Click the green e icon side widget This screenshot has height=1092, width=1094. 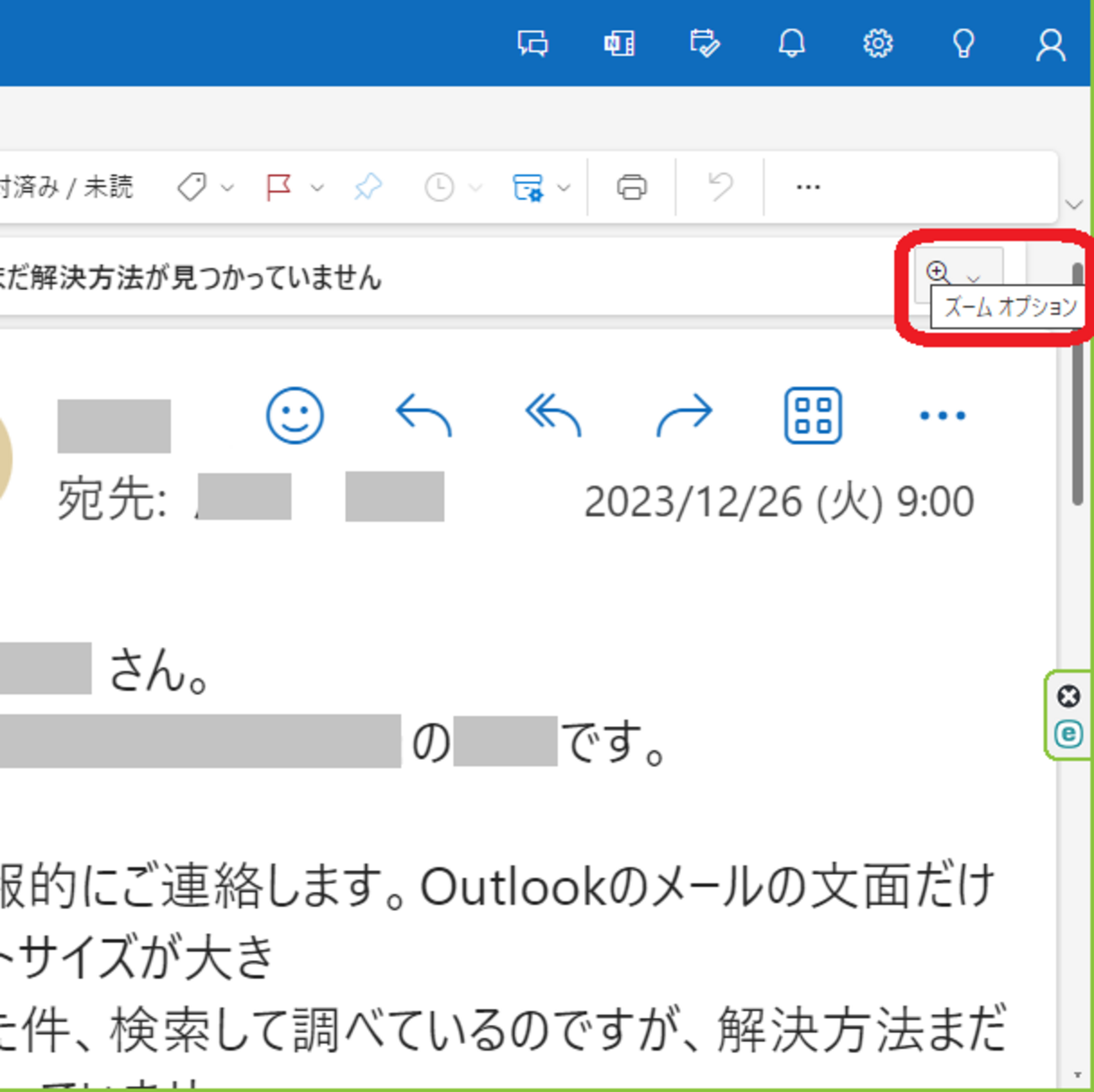tap(1069, 734)
